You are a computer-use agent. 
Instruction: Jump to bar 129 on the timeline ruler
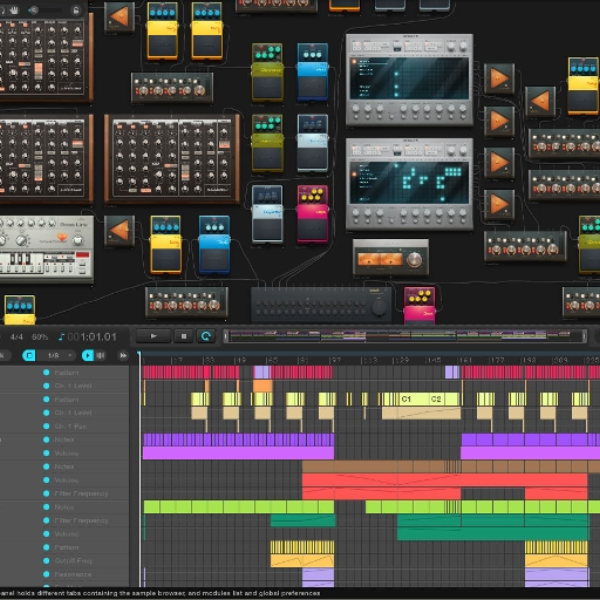401,360
